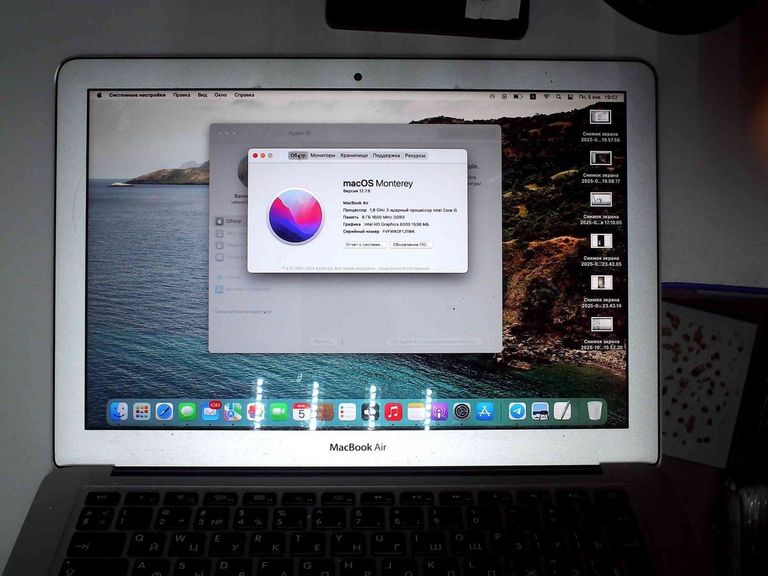Open Calendar showing date 5
768x576 pixels.
pos(301,412)
